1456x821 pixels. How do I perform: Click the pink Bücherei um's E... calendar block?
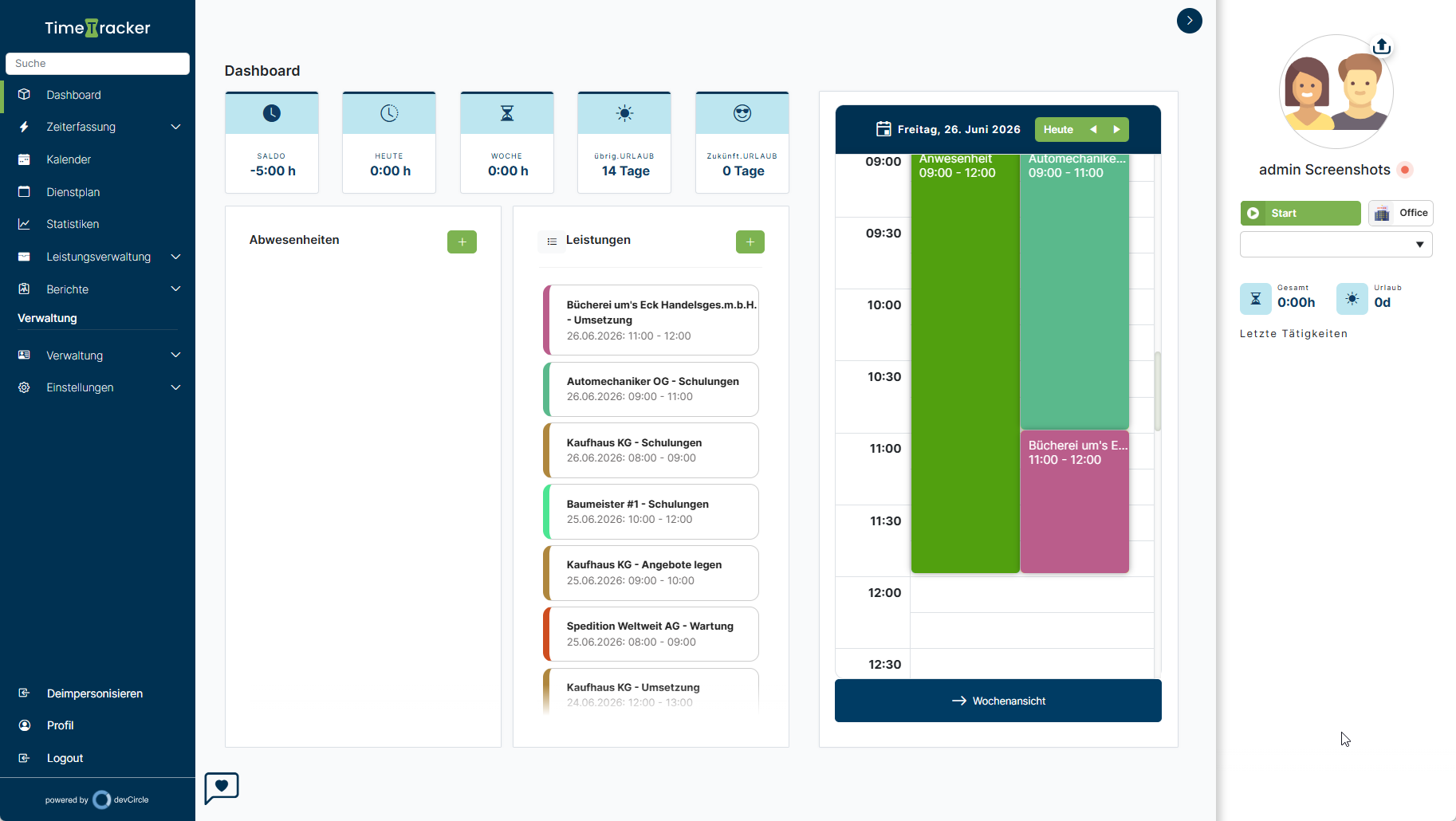pos(1074,501)
